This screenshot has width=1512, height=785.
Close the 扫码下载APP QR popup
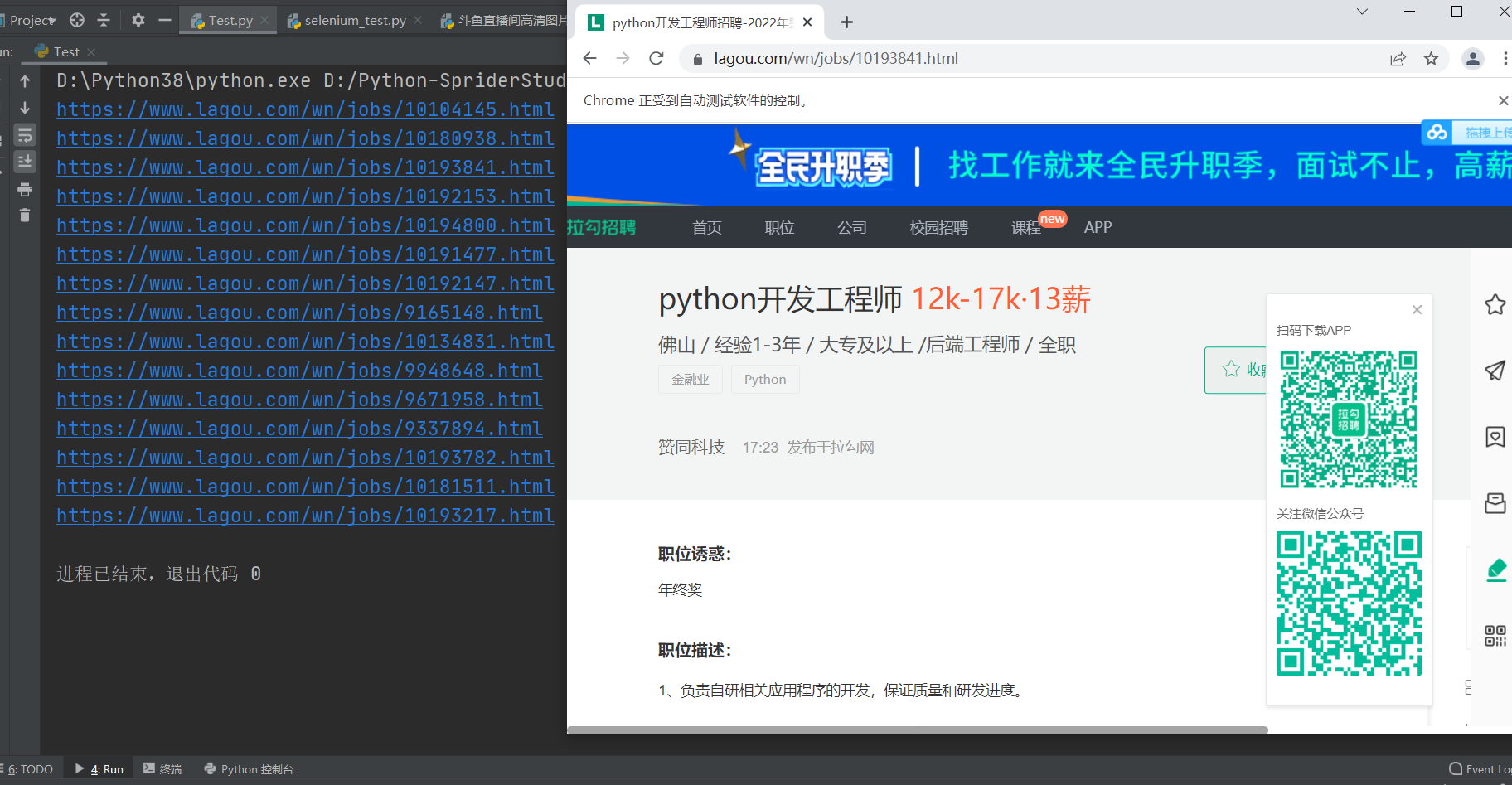(1417, 309)
